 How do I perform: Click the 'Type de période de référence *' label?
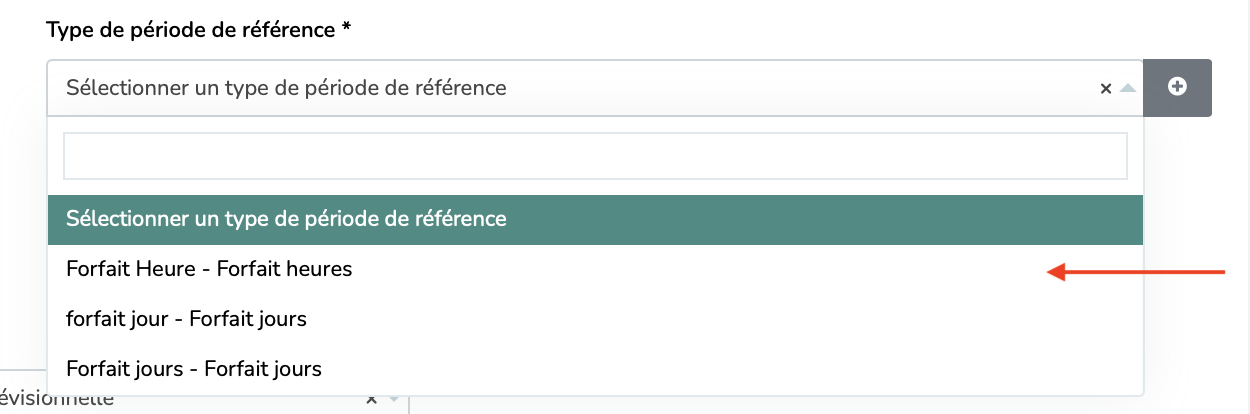pyautogui.click(x=199, y=29)
